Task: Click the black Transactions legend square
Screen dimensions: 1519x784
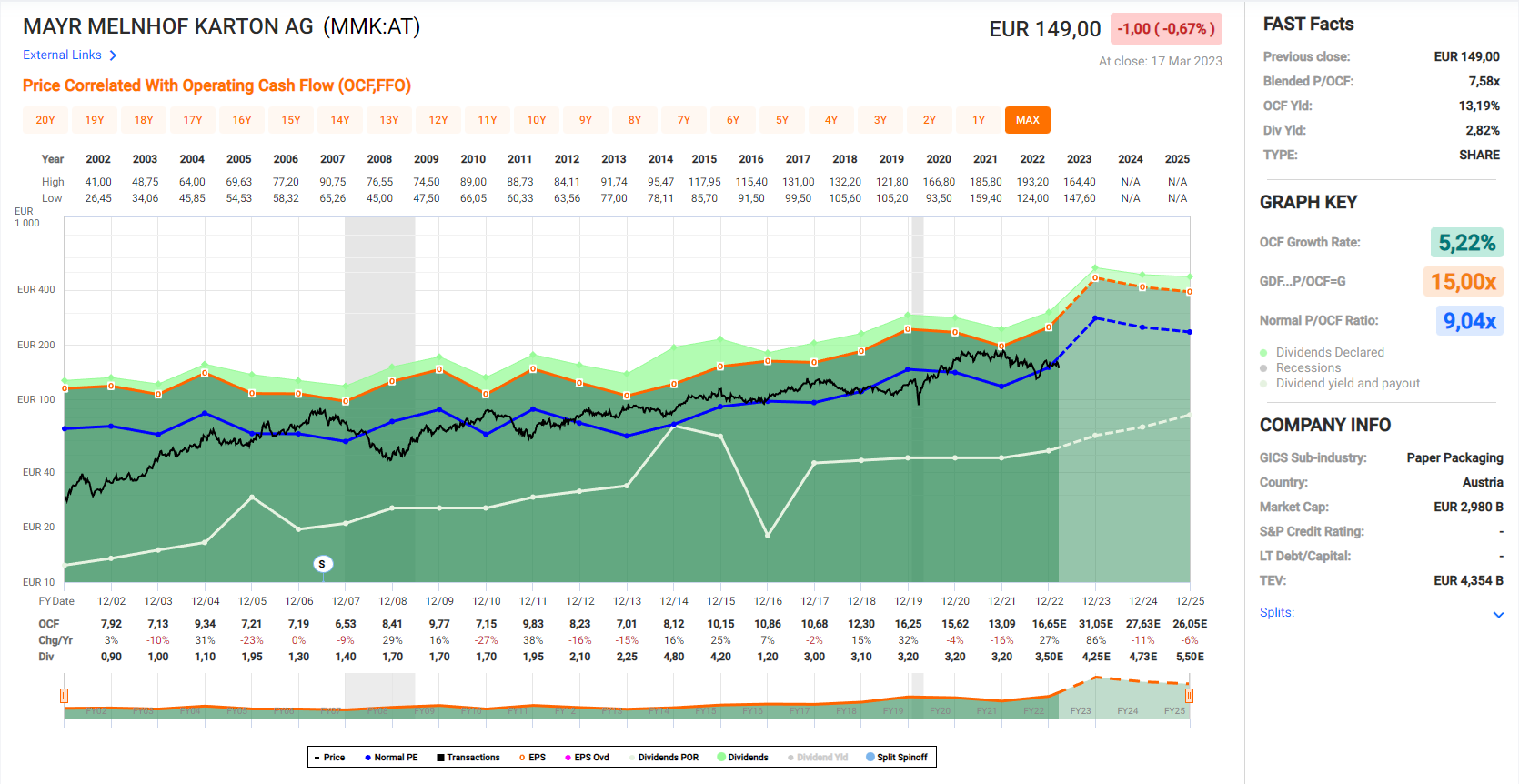Action: [x=440, y=758]
